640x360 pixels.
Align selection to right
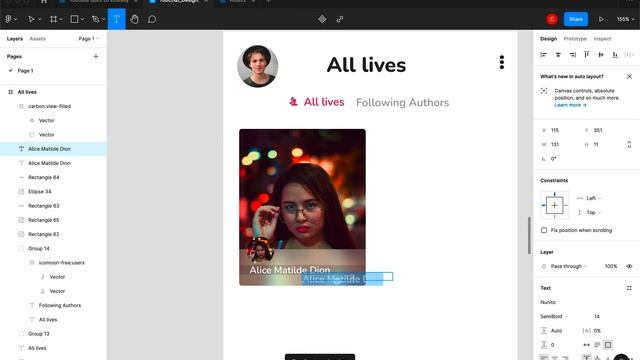(x=573, y=55)
